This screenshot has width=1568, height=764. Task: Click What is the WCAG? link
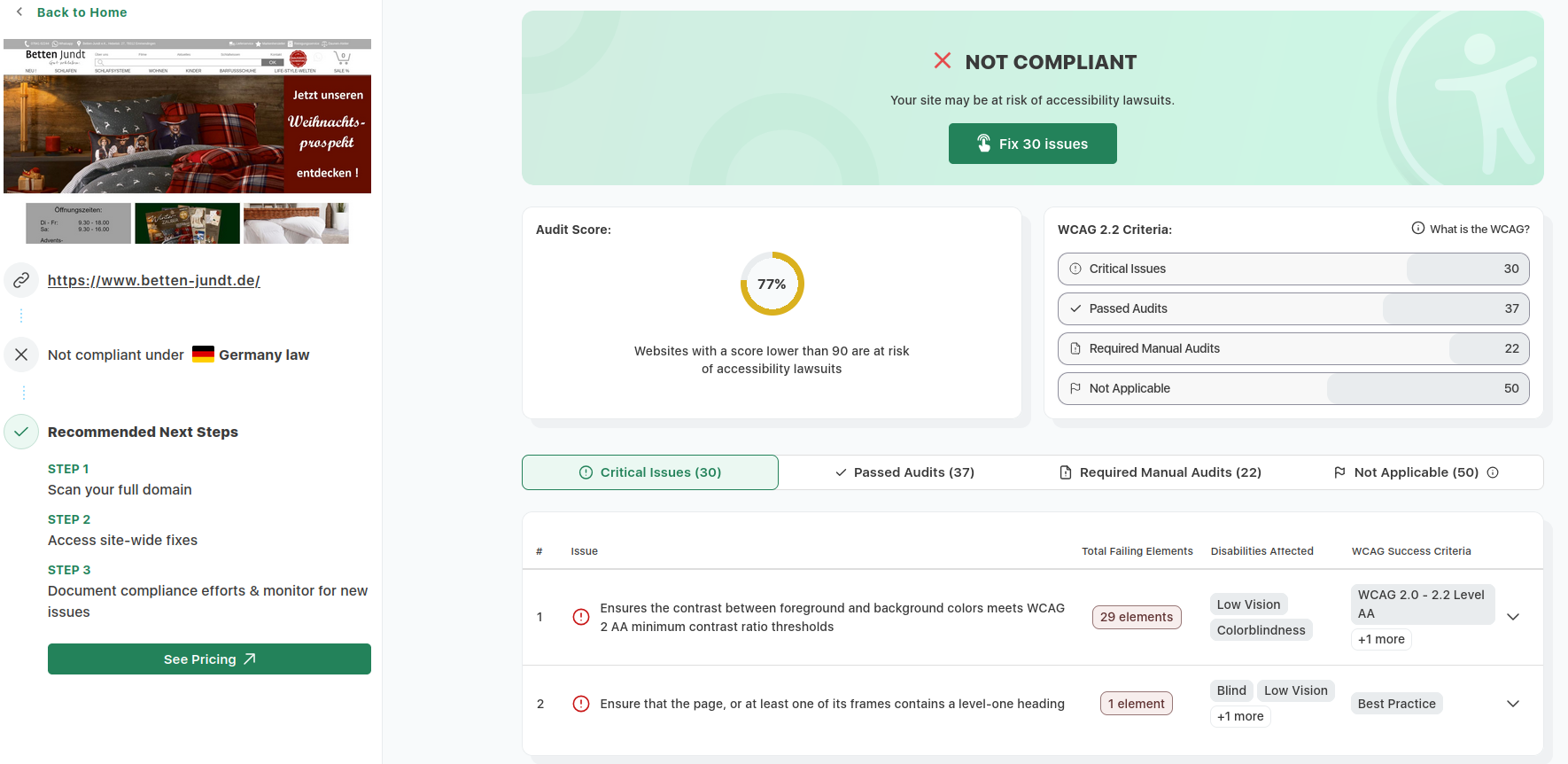[1471, 229]
